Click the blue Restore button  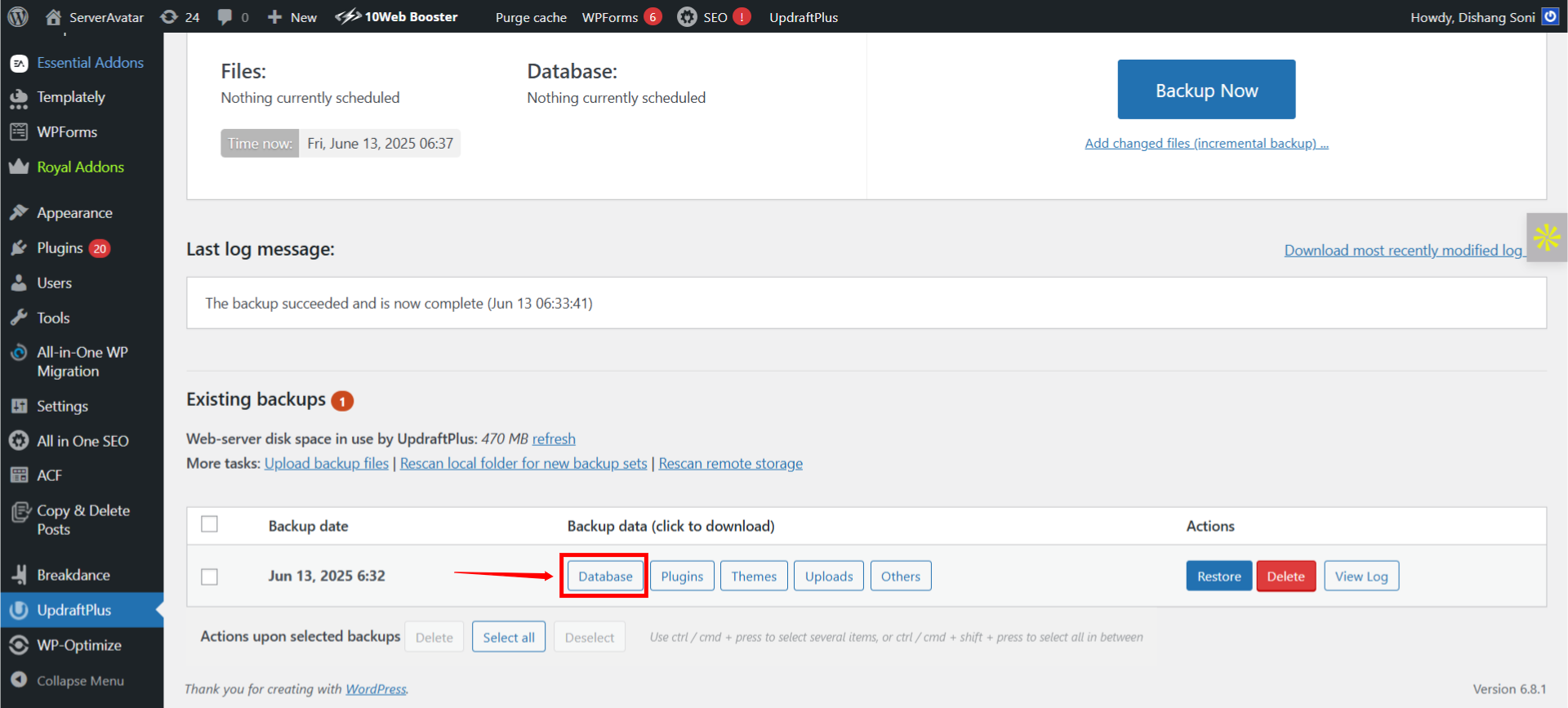pos(1219,577)
